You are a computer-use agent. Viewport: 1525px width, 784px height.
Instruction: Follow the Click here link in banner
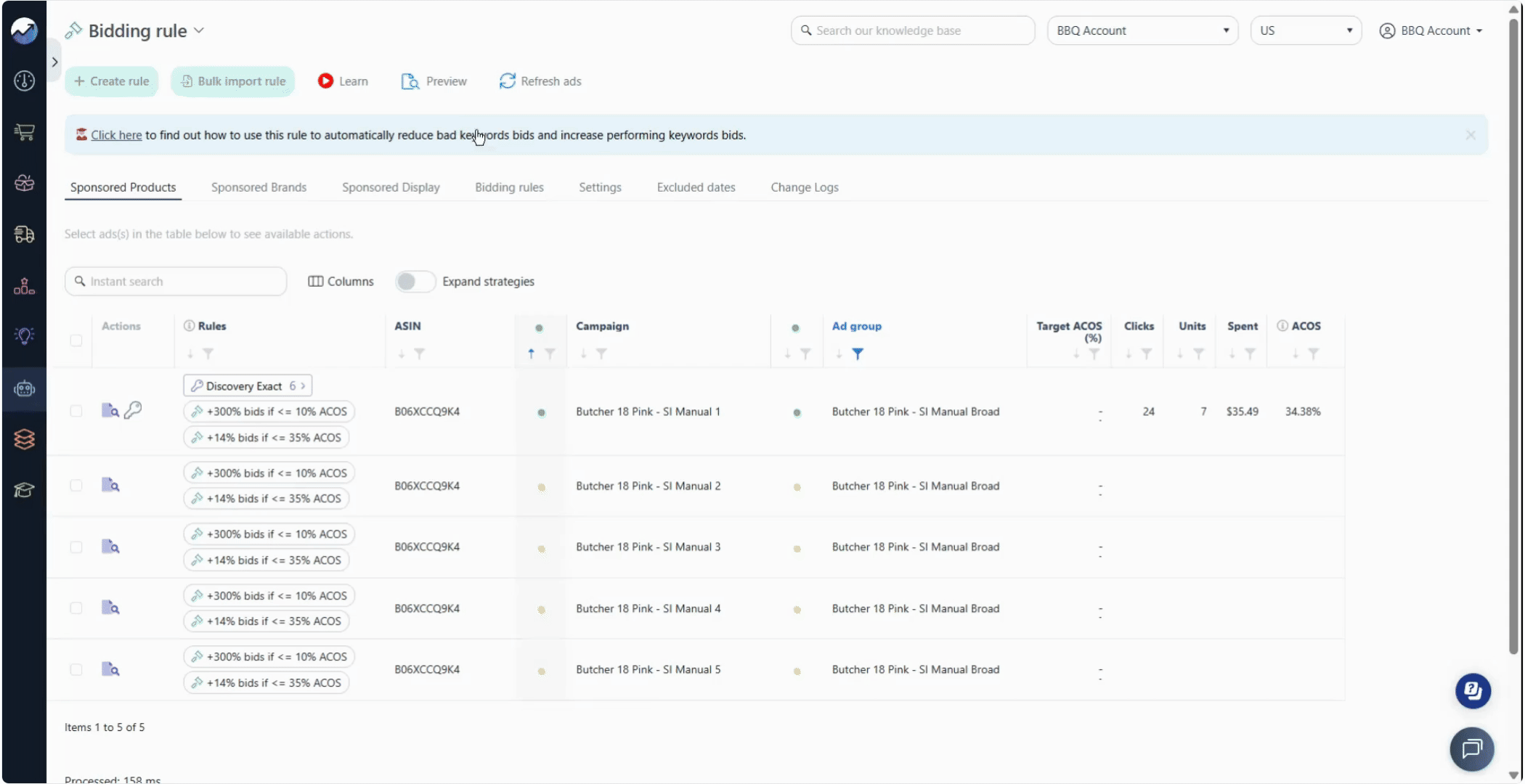point(116,135)
